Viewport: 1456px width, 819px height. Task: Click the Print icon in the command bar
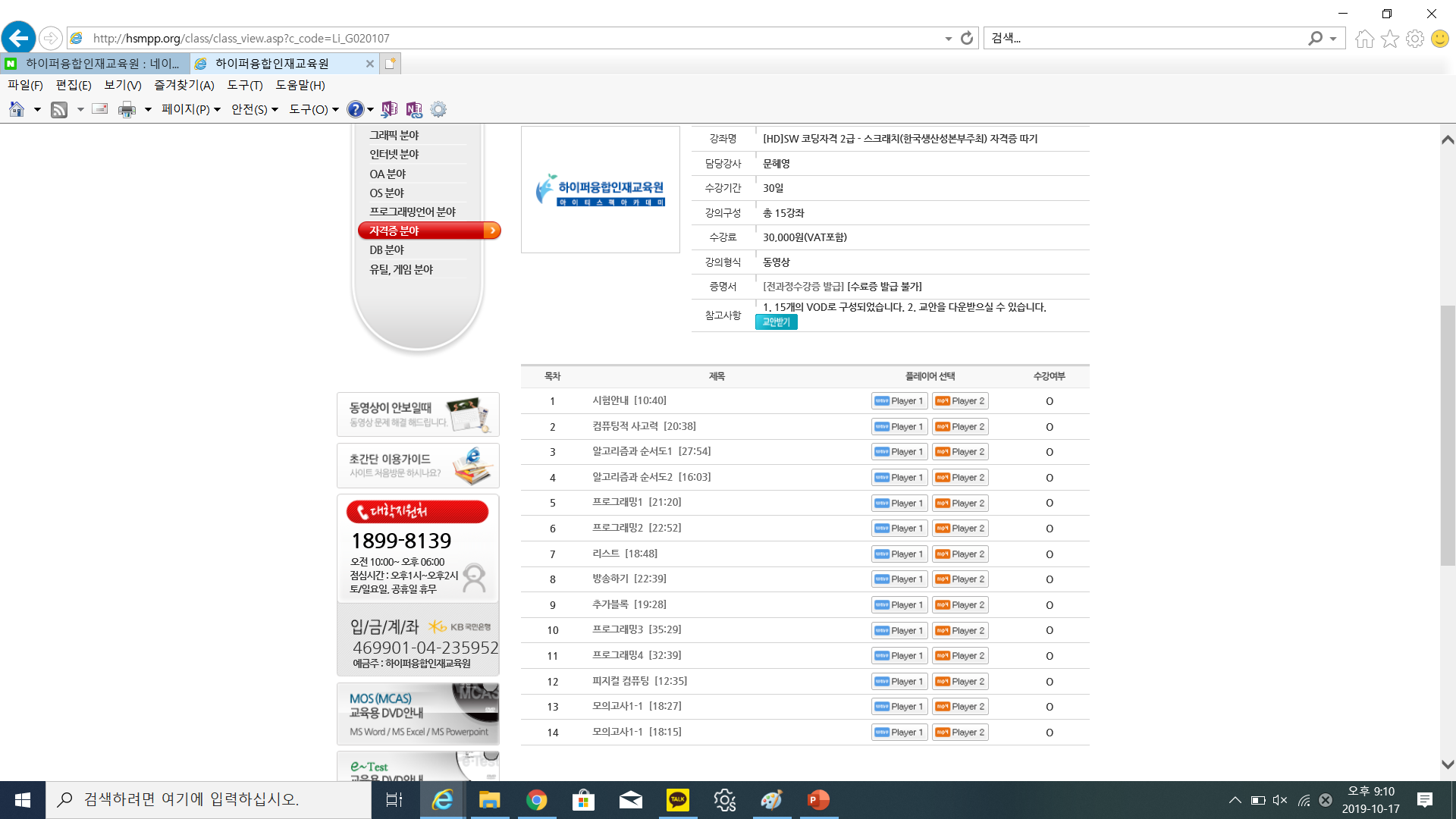tap(127, 109)
